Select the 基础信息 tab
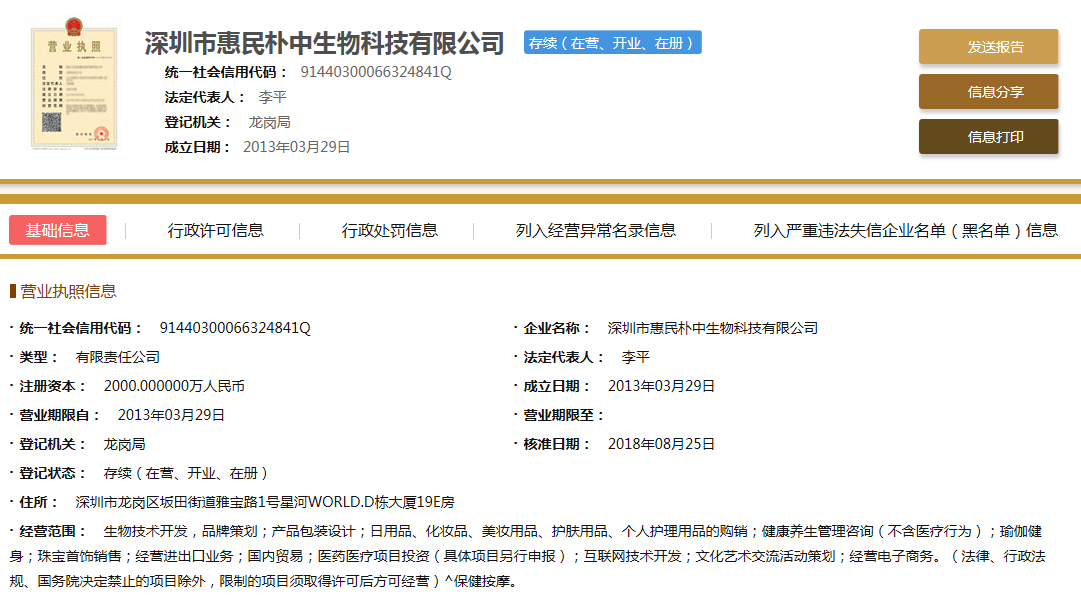This screenshot has height=598, width=1081. 57,230
